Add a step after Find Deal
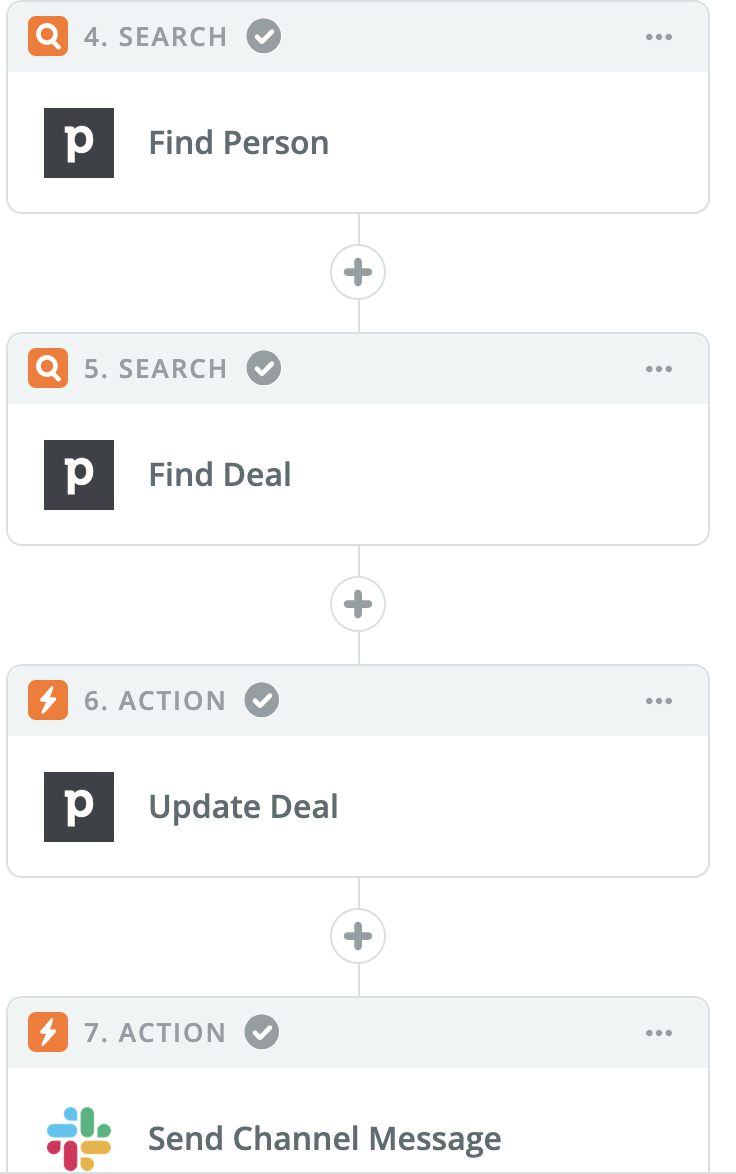The width and height of the screenshot is (736, 1174). [358, 603]
